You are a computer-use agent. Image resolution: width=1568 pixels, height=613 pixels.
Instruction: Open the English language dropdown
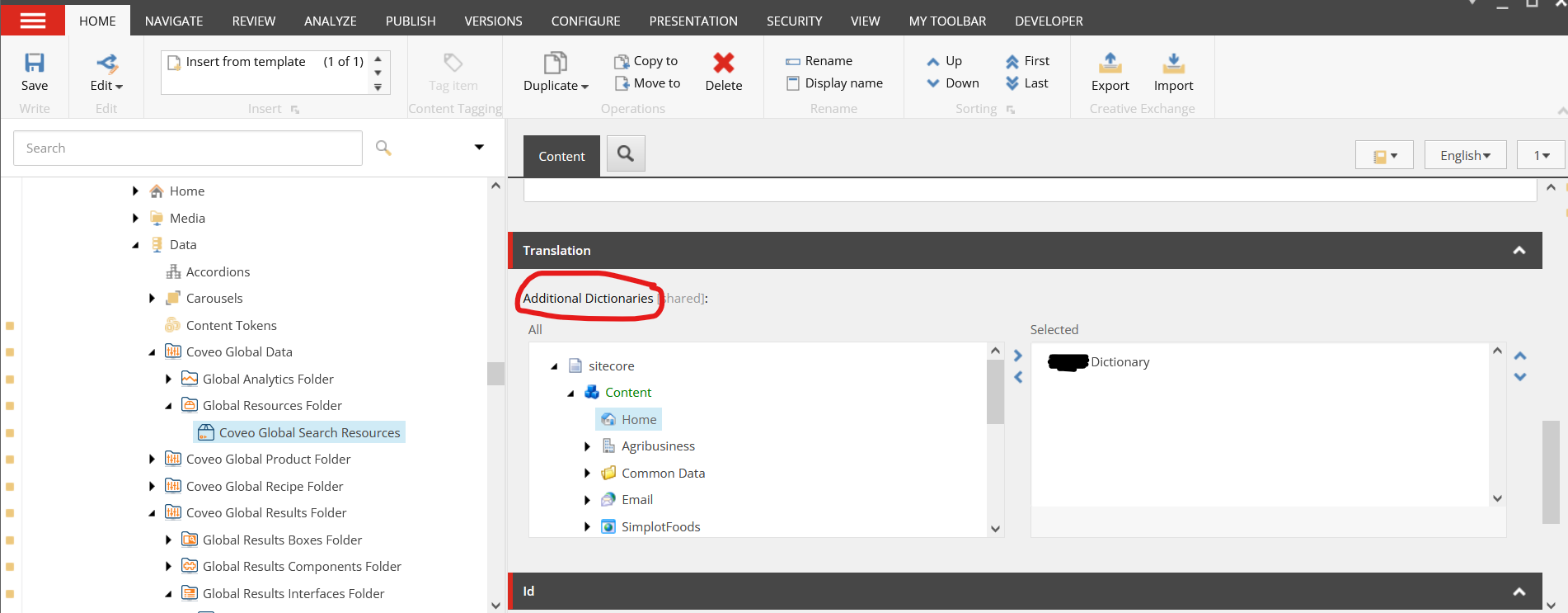(1465, 155)
